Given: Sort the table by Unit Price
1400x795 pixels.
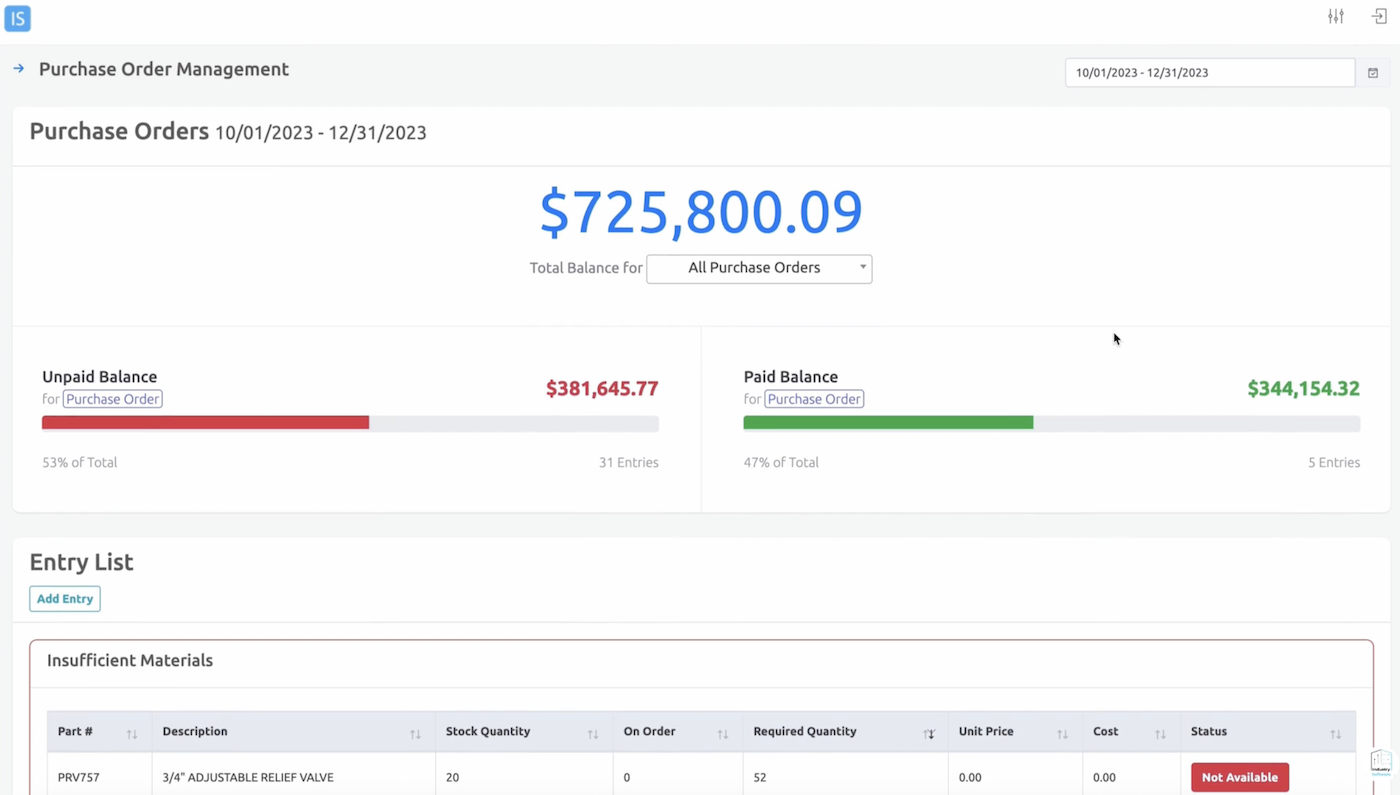Looking at the screenshot, I should click(1063, 732).
